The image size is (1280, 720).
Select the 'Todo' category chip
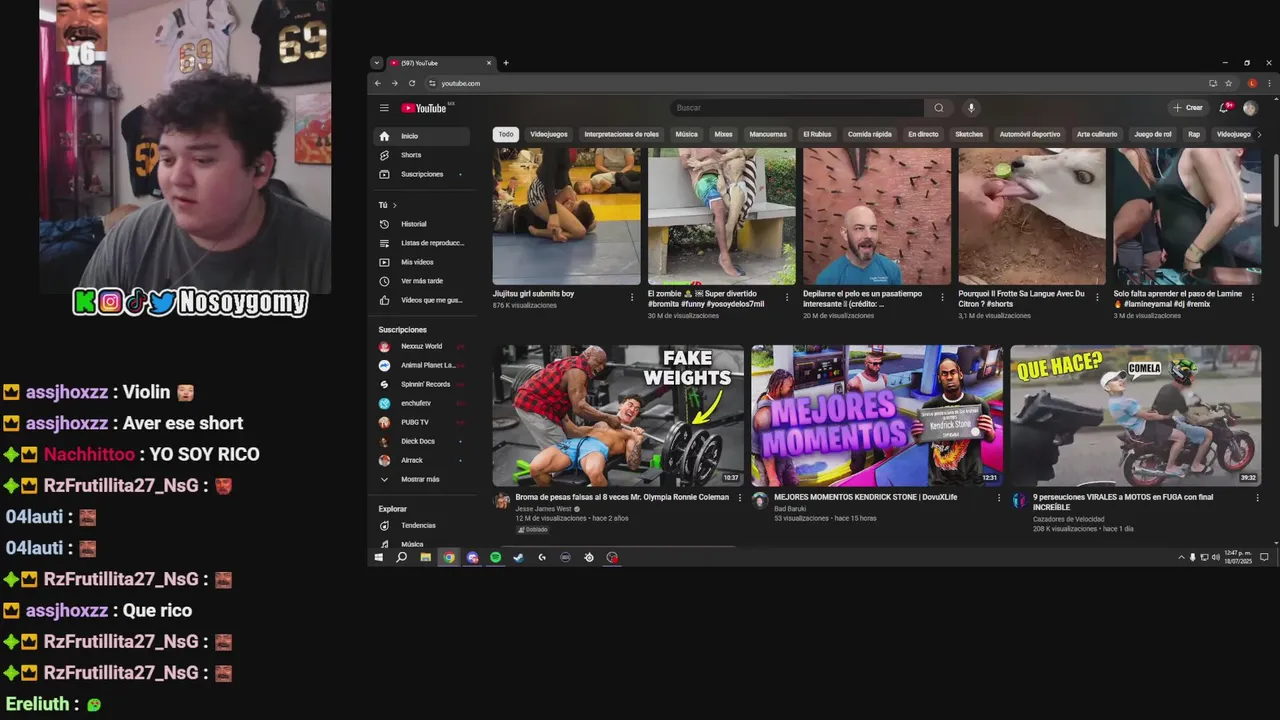point(506,134)
